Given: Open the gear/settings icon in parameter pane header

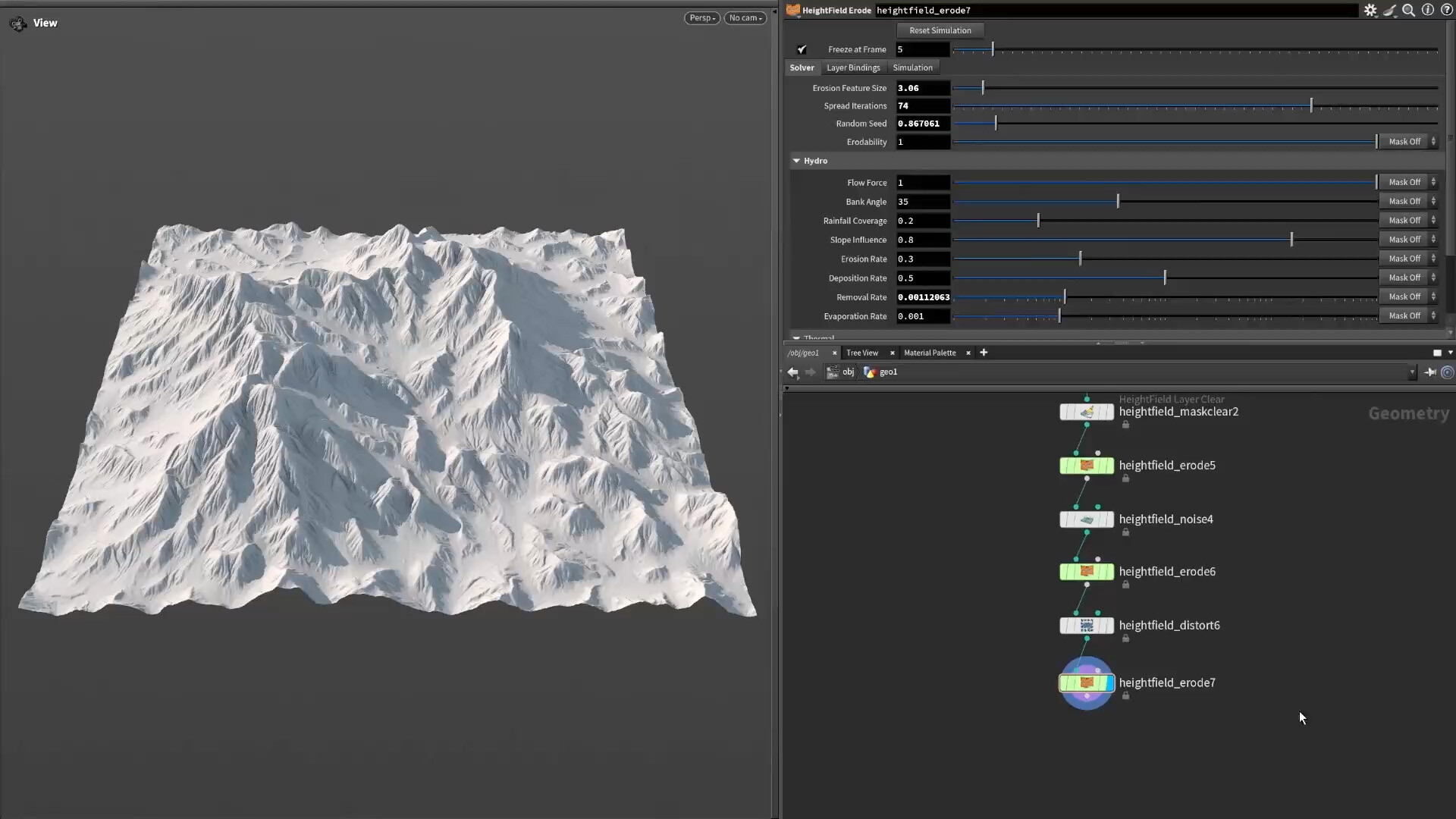Looking at the screenshot, I should click(1370, 10).
